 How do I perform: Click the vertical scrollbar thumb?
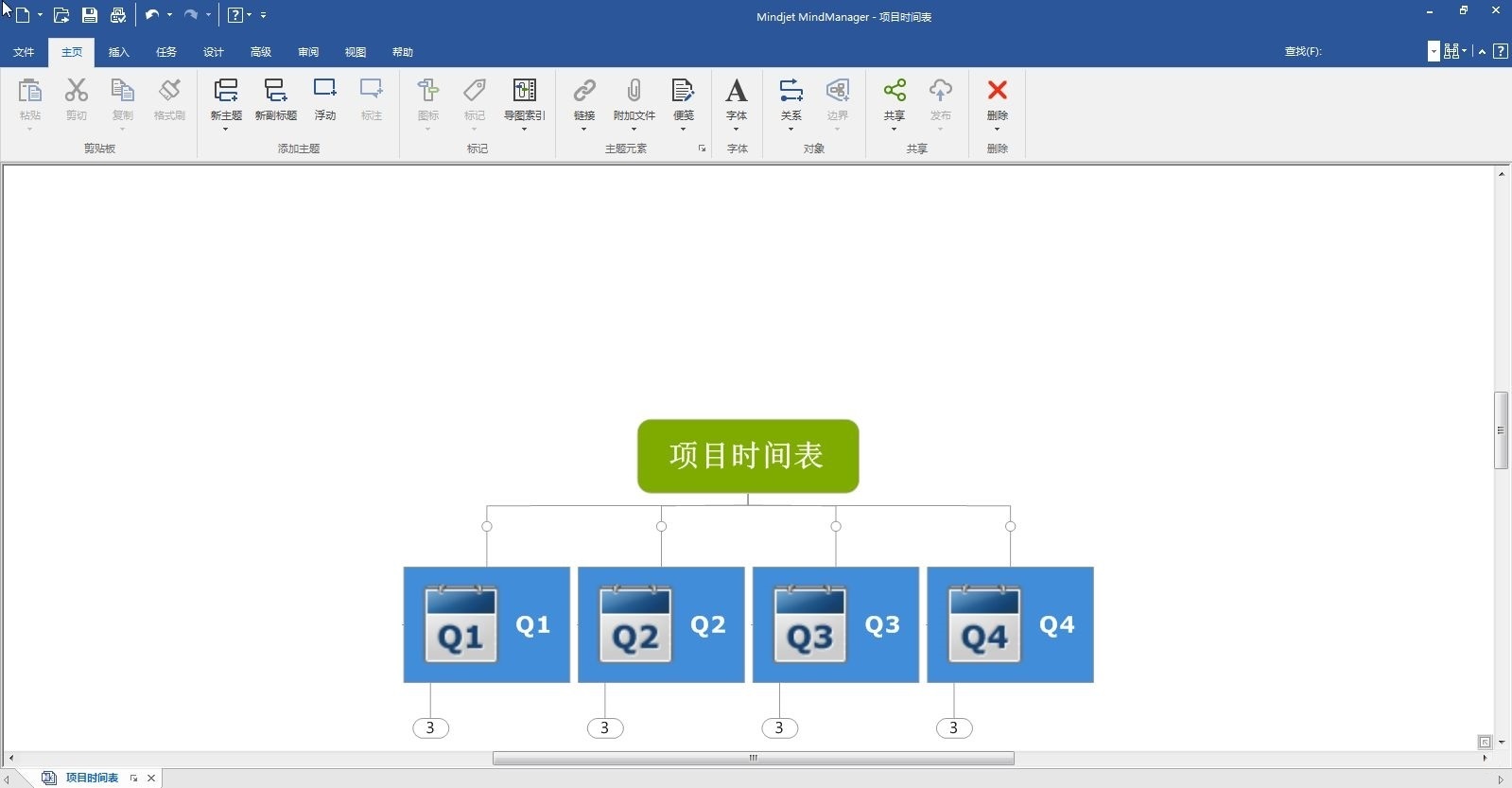(1501, 429)
